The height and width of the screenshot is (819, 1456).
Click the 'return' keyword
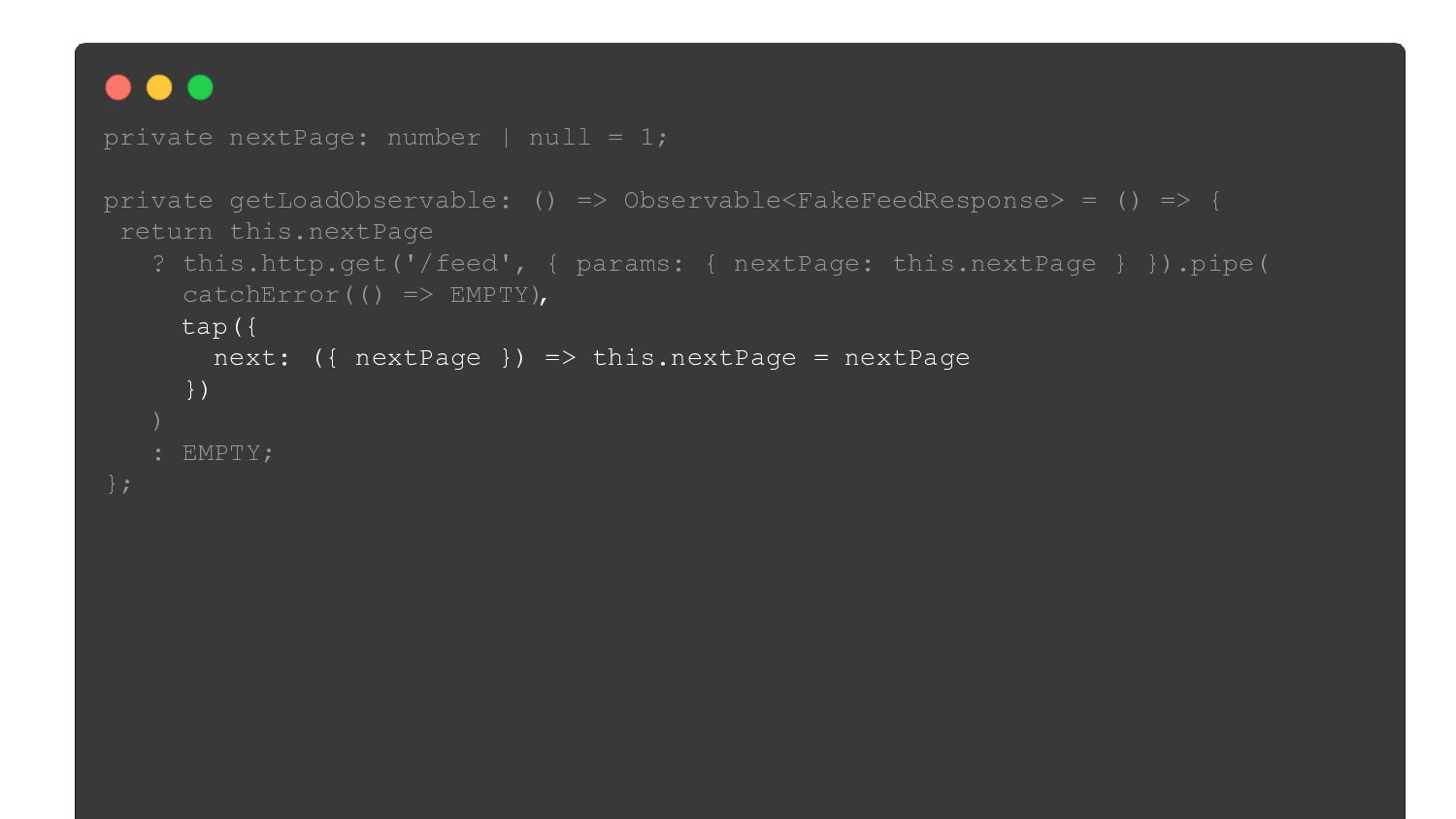click(166, 232)
